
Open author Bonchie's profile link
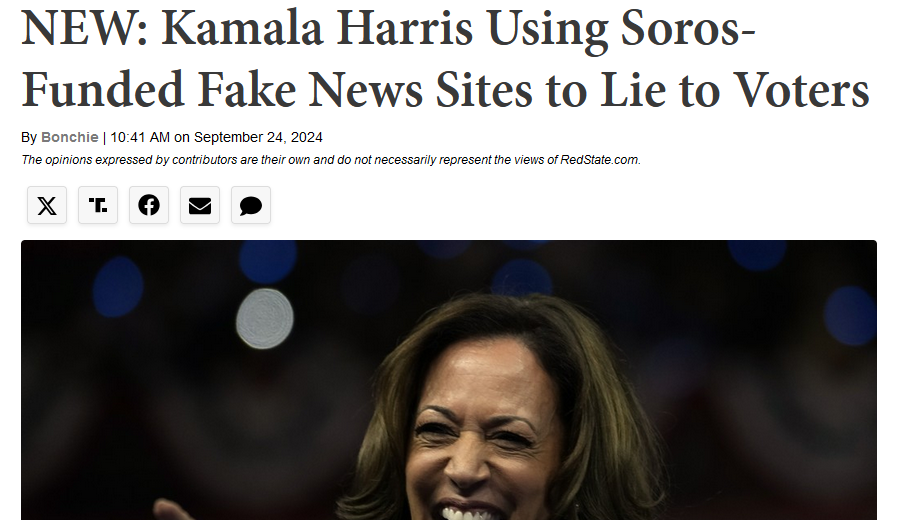(69, 137)
